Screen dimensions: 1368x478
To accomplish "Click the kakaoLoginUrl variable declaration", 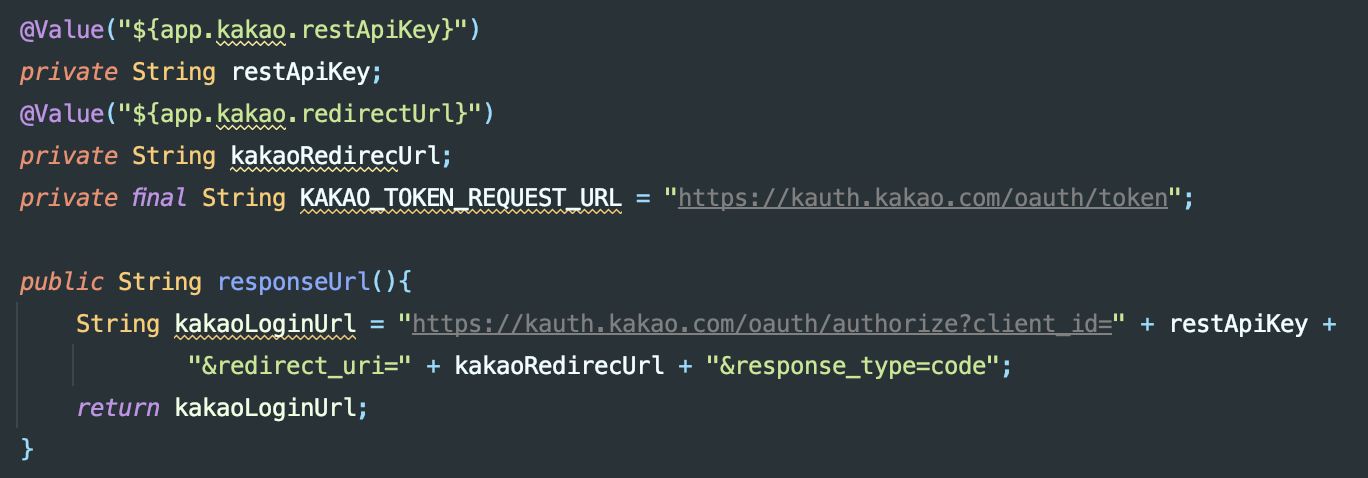I will coord(265,324).
